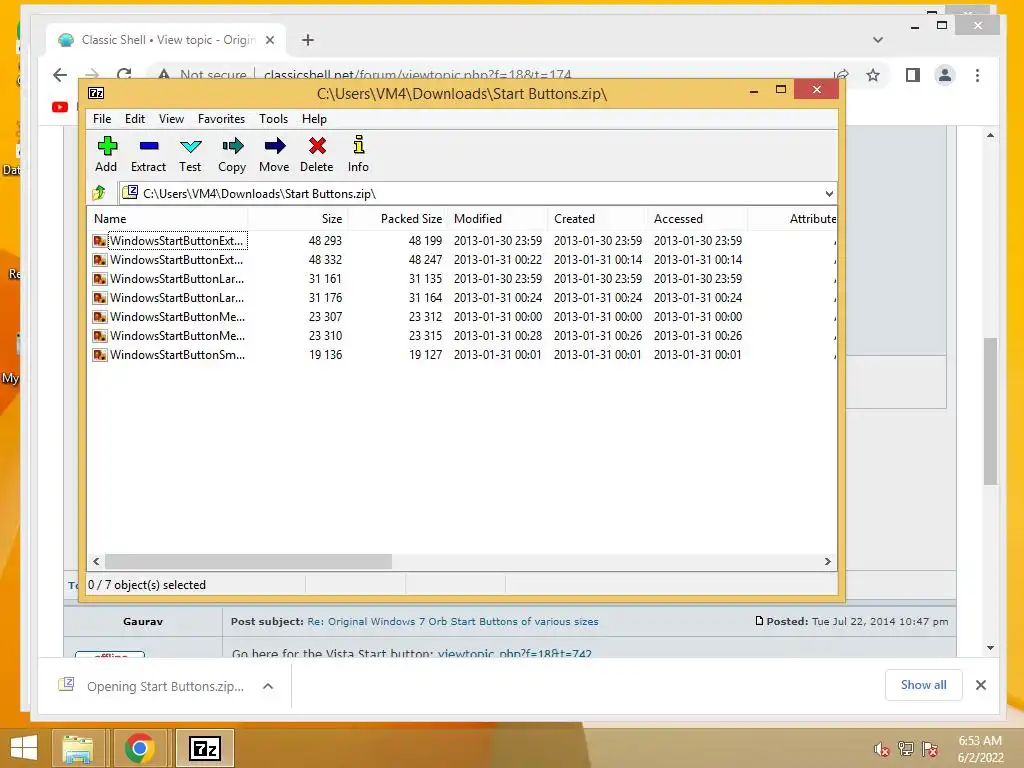Select the Copy toolbar icon
Image resolution: width=1024 pixels, height=768 pixels.
tap(232, 154)
